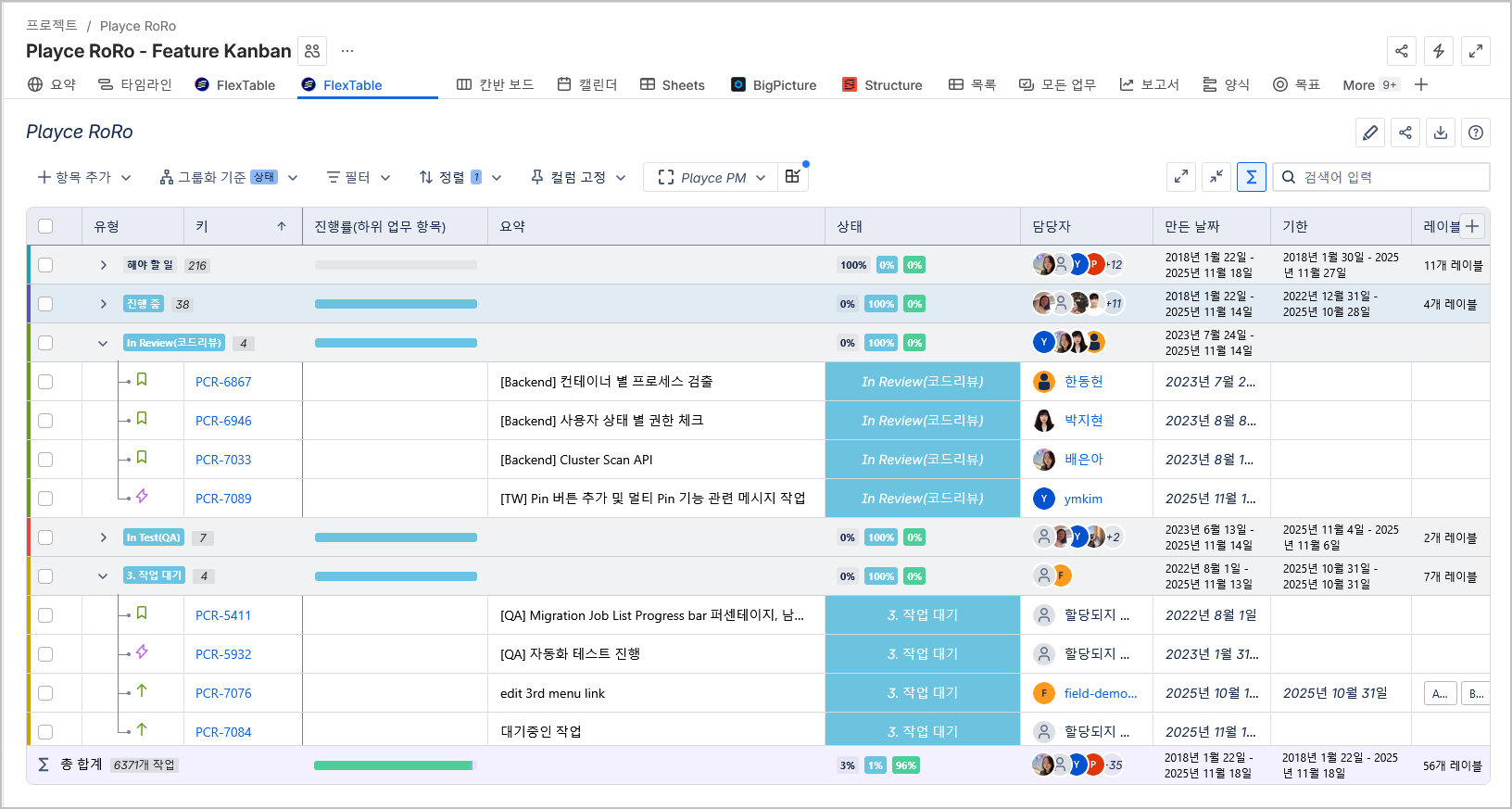Open the 필터 dropdown

(359, 177)
